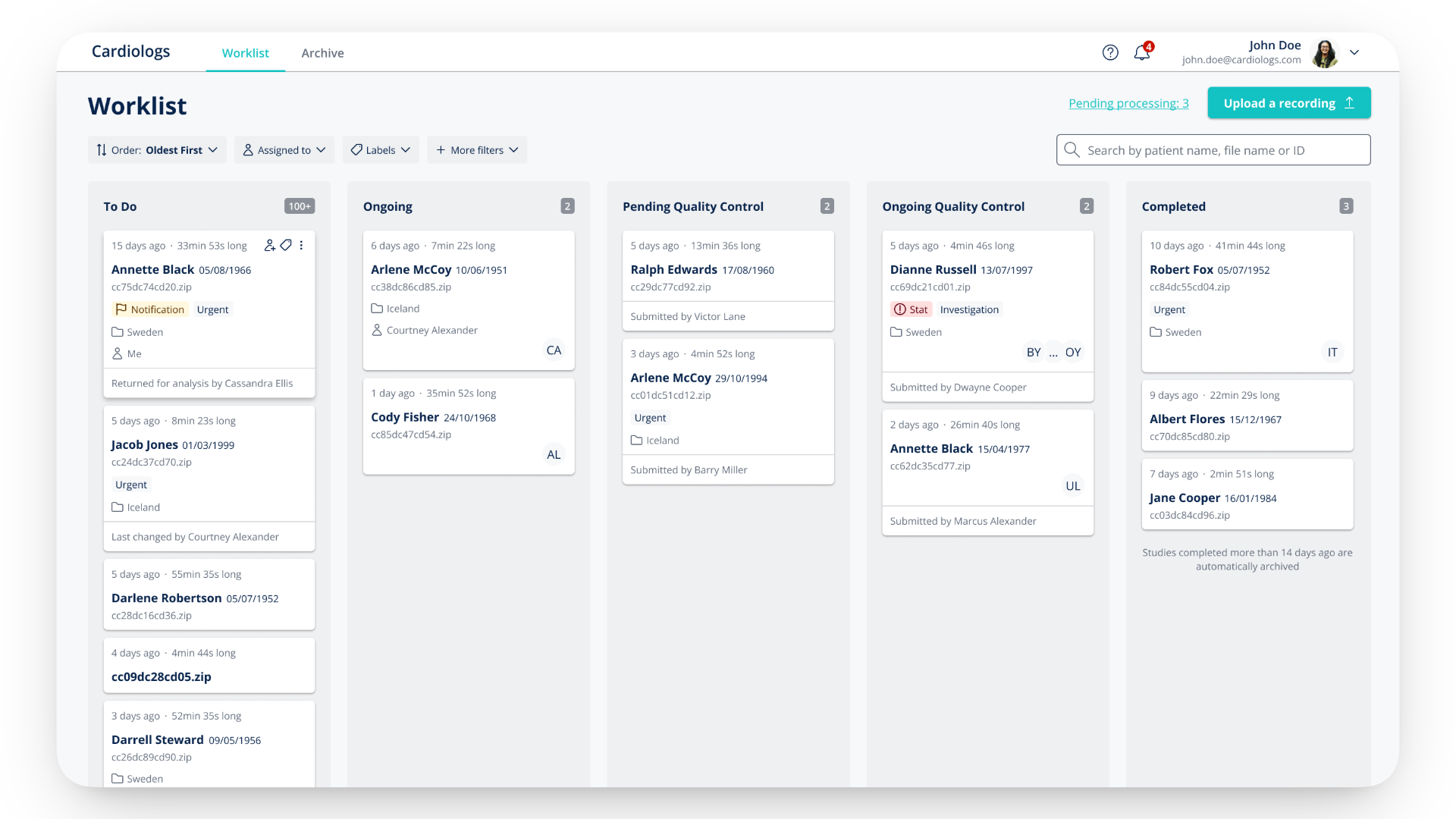The height and width of the screenshot is (819, 1456).
Task: Click the ellipsis between BY and OY badges
Action: (1053, 353)
